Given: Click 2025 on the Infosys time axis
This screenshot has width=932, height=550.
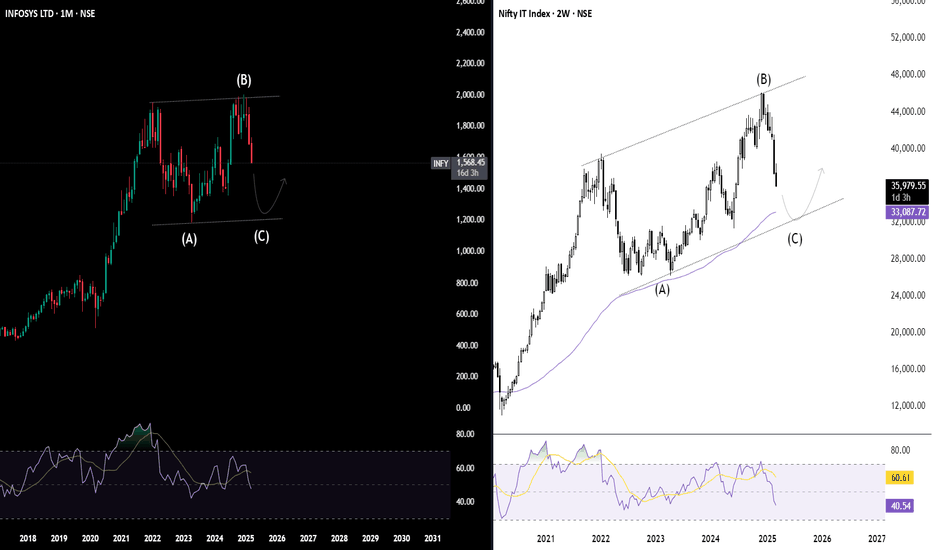Looking at the screenshot, I should (245, 539).
